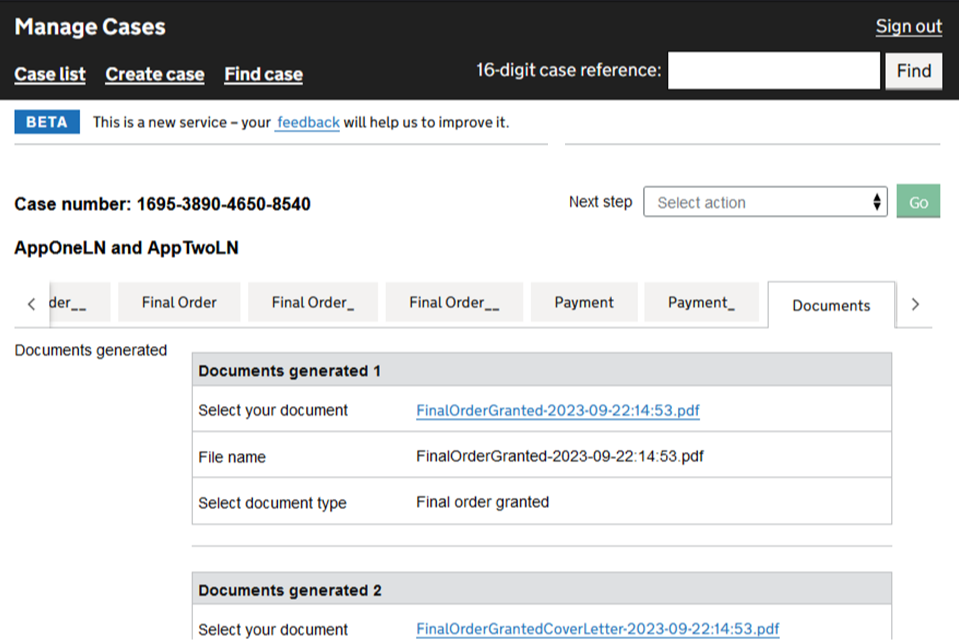Open the Case list page
This screenshot has width=960, height=640.
[x=50, y=75]
